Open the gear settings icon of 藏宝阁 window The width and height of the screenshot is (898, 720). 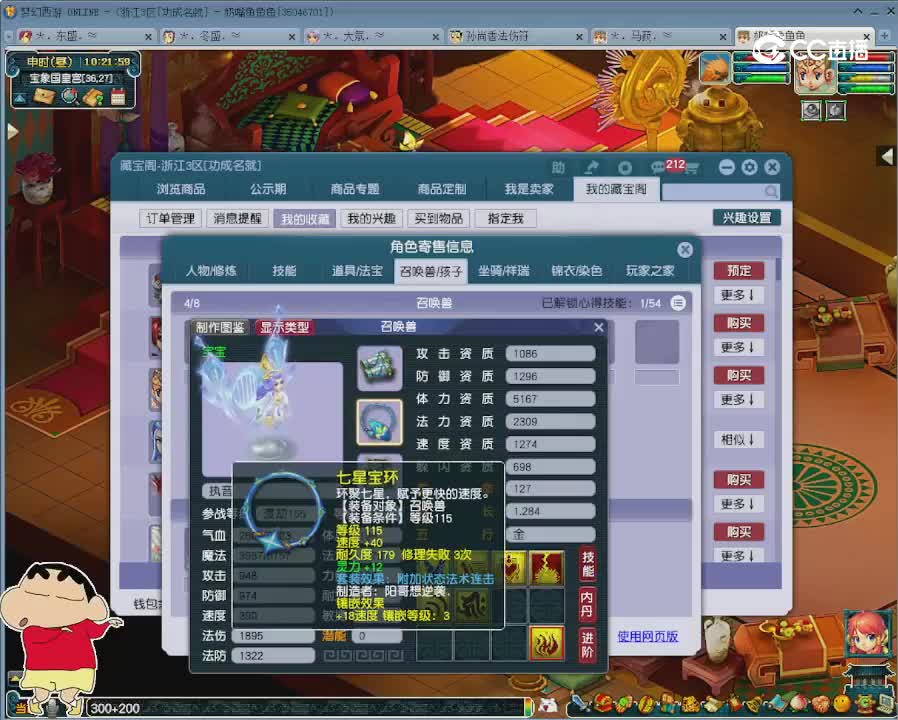click(x=749, y=167)
